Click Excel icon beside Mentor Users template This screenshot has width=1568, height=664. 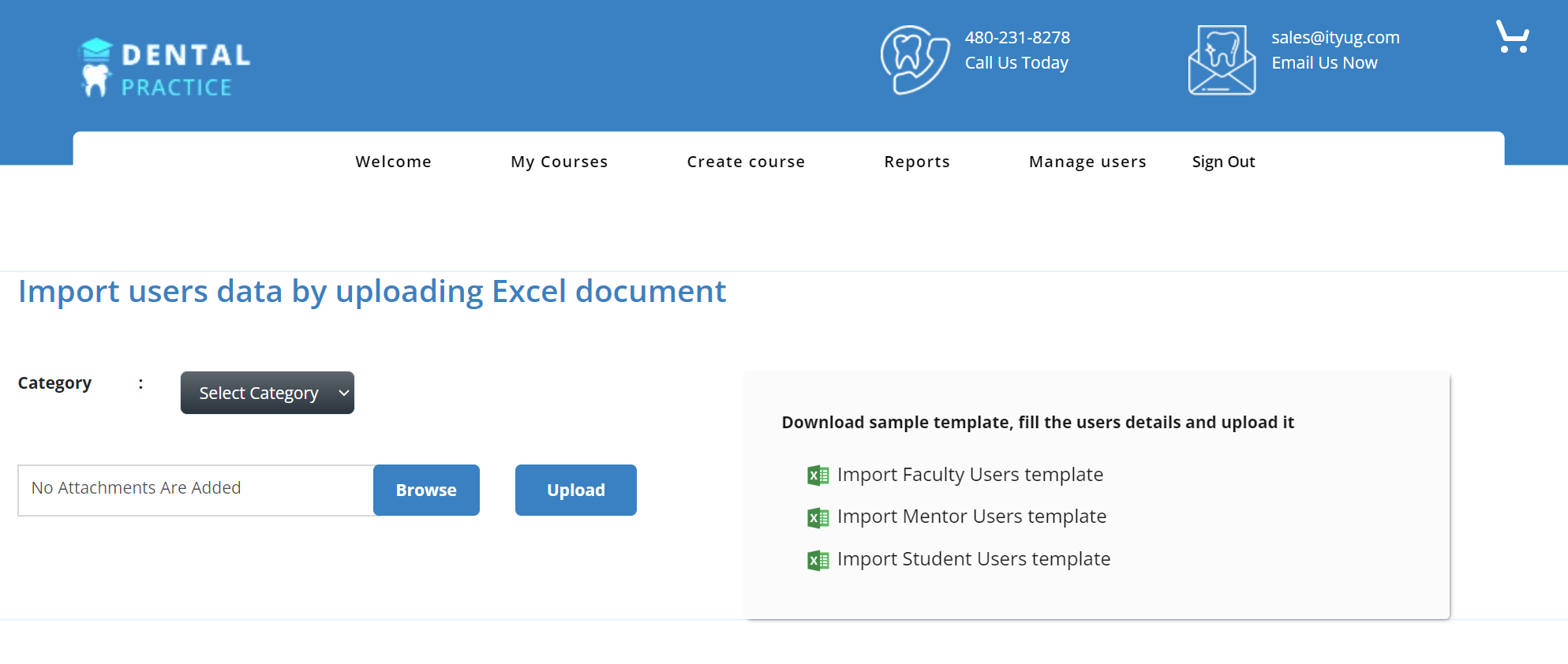tap(818, 517)
